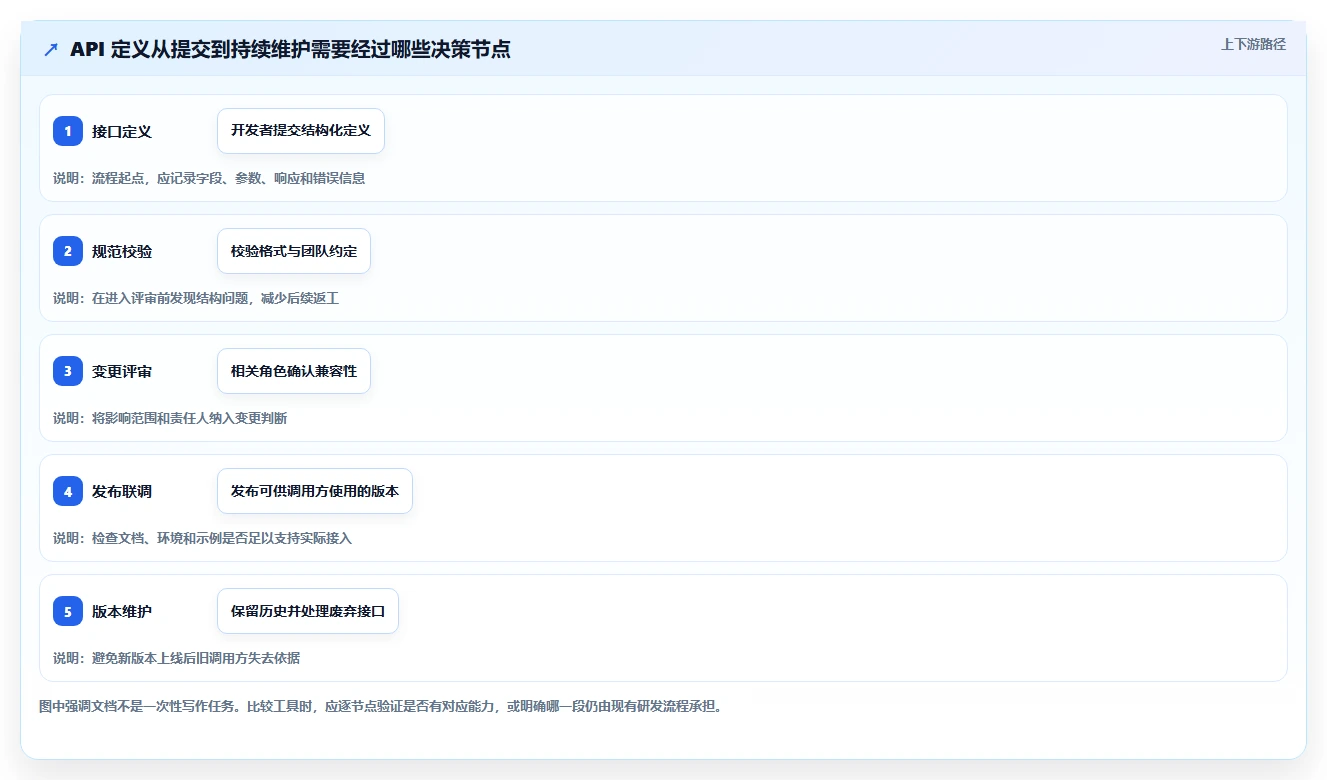Viewport: 1327px width, 780px height.
Task: Select the 接口定义 step label
Action: click(122, 131)
